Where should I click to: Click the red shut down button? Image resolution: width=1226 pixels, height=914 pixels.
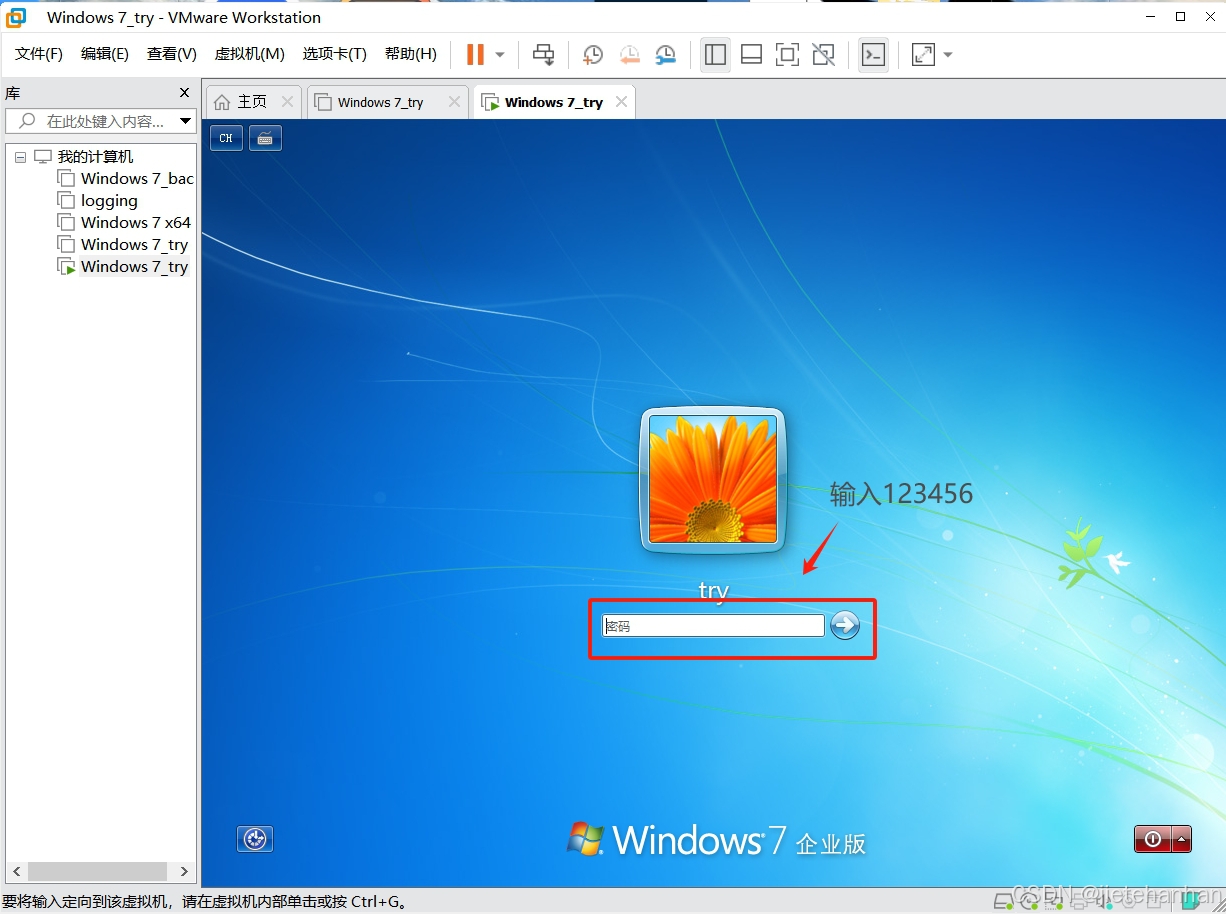pyautogui.click(x=1153, y=840)
